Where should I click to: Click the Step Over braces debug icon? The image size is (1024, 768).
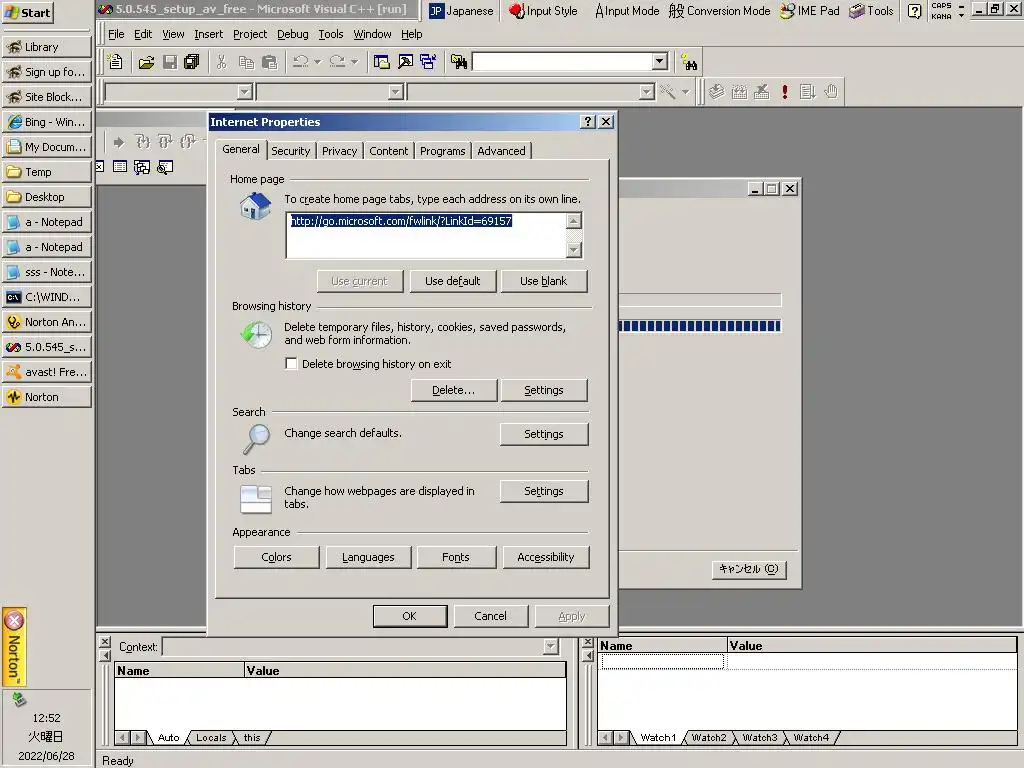tap(165, 142)
